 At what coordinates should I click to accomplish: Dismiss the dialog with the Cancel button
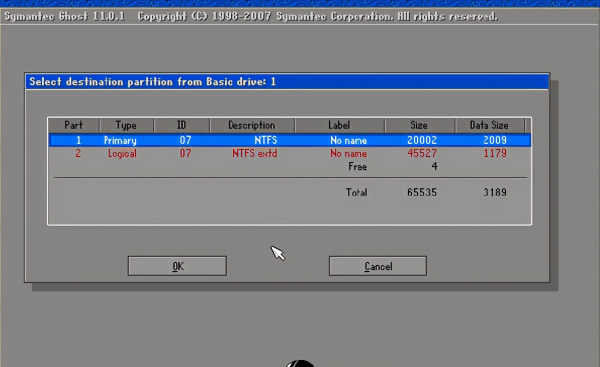click(x=378, y=266)
